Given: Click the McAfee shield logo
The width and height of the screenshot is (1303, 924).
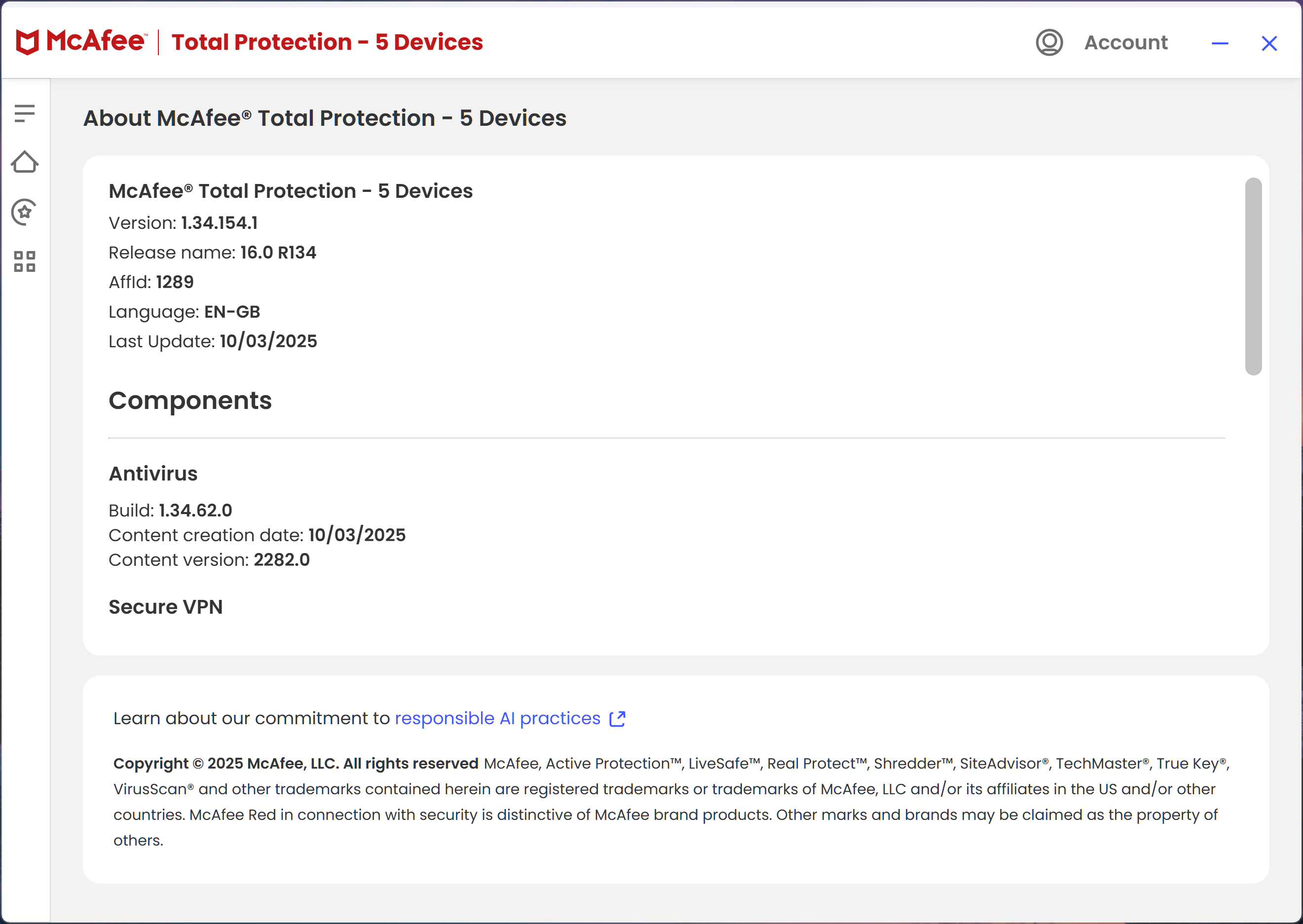Looking at the screenshot, I should click(x=28, y=42).
